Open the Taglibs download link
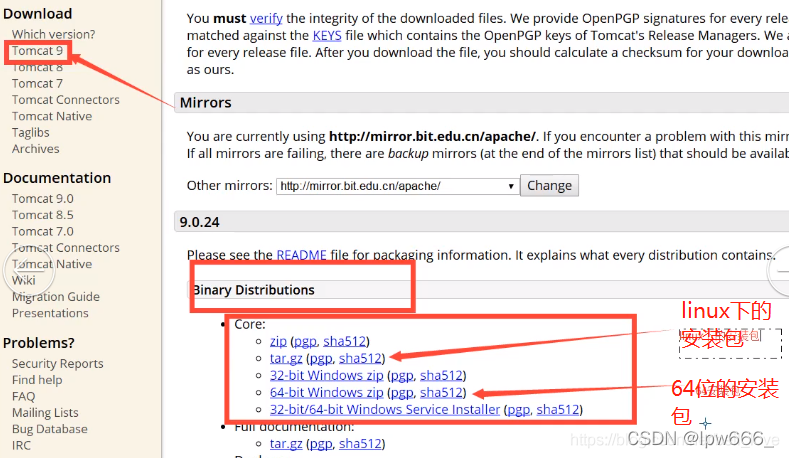 (x=31, y=132)
